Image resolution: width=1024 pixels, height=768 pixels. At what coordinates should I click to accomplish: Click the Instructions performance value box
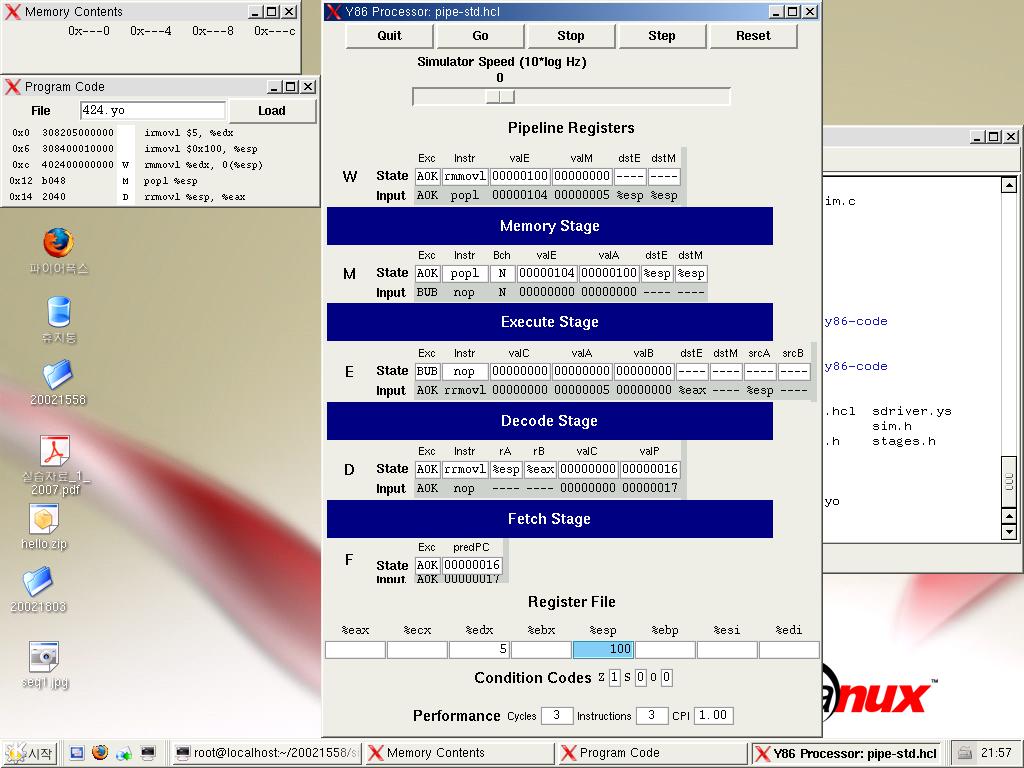coord(651,716)
